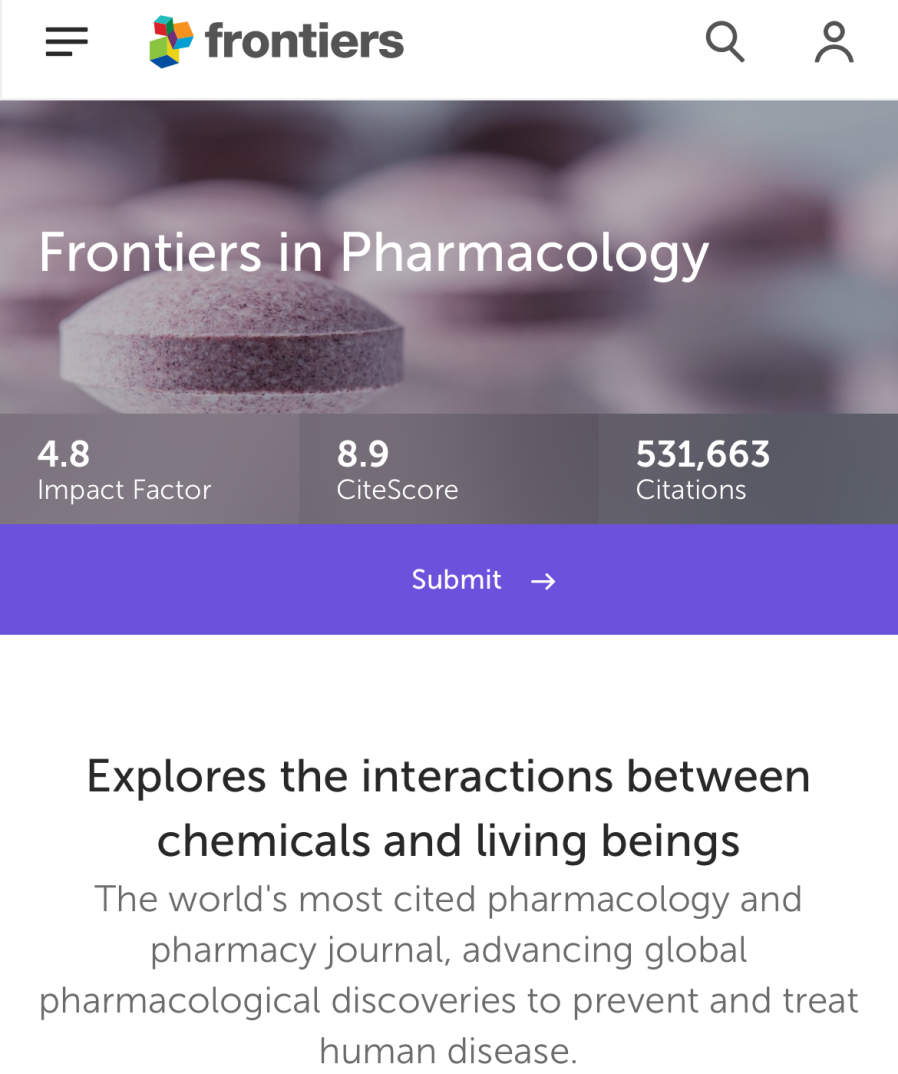Click the "human disease." closing line
The image size is (898, 1074).
[448, 1051]
